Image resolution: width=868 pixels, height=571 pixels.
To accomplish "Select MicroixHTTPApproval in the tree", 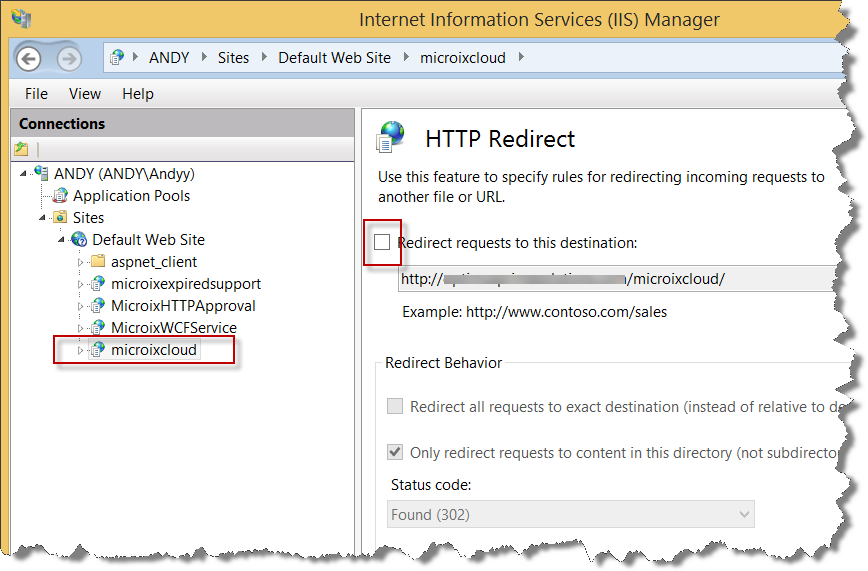I will 183,306.
